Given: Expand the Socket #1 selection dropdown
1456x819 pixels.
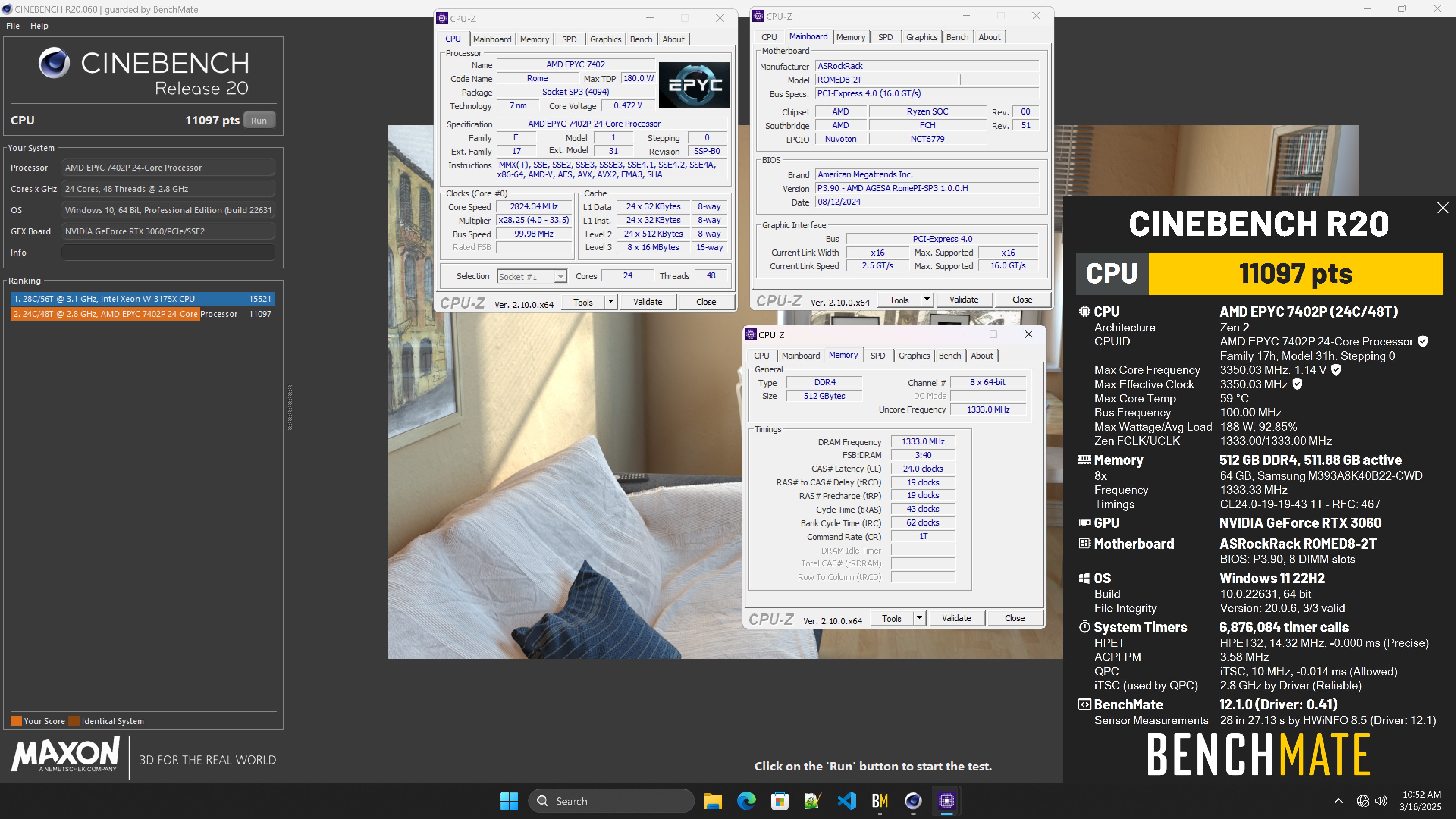Looking at the screenshot, I should point(560,276).
